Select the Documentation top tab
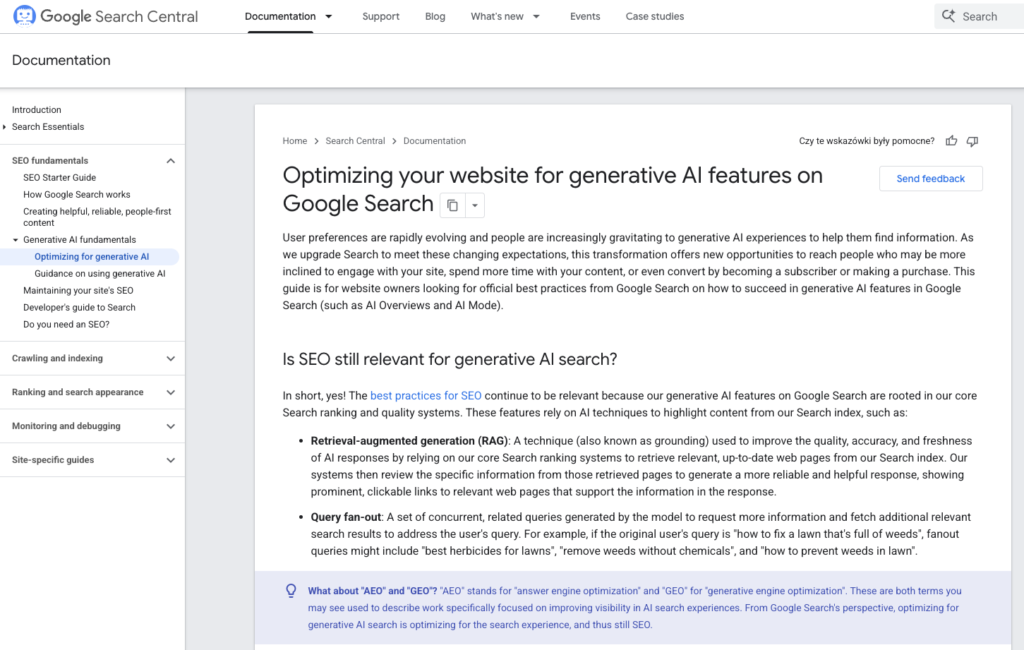This screenshot has width=1024, height=650. point(280,16)
